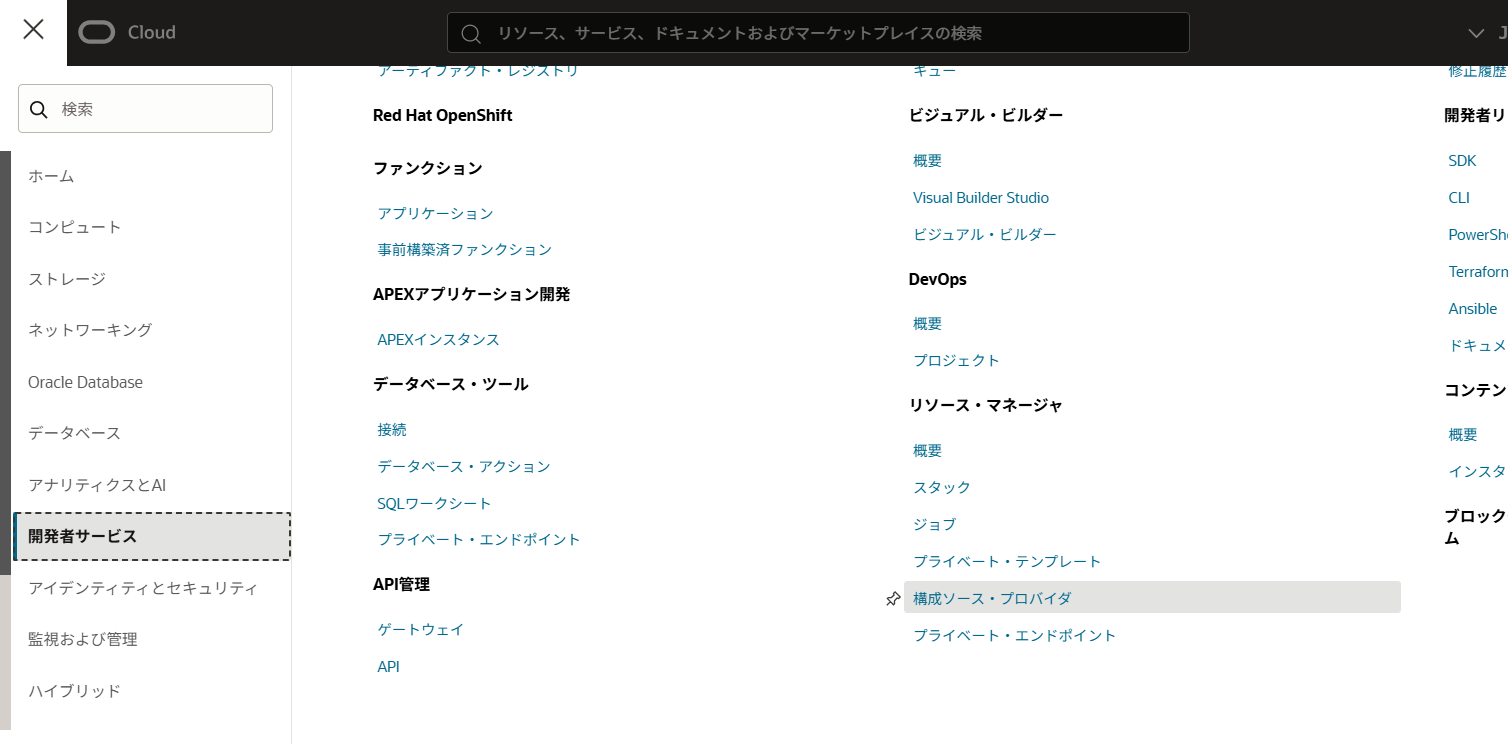Image resolution: width=1508 pixels, height=744 pixels.
Task: Open 接続 under データベース・ツール
Action: [392, 430]
